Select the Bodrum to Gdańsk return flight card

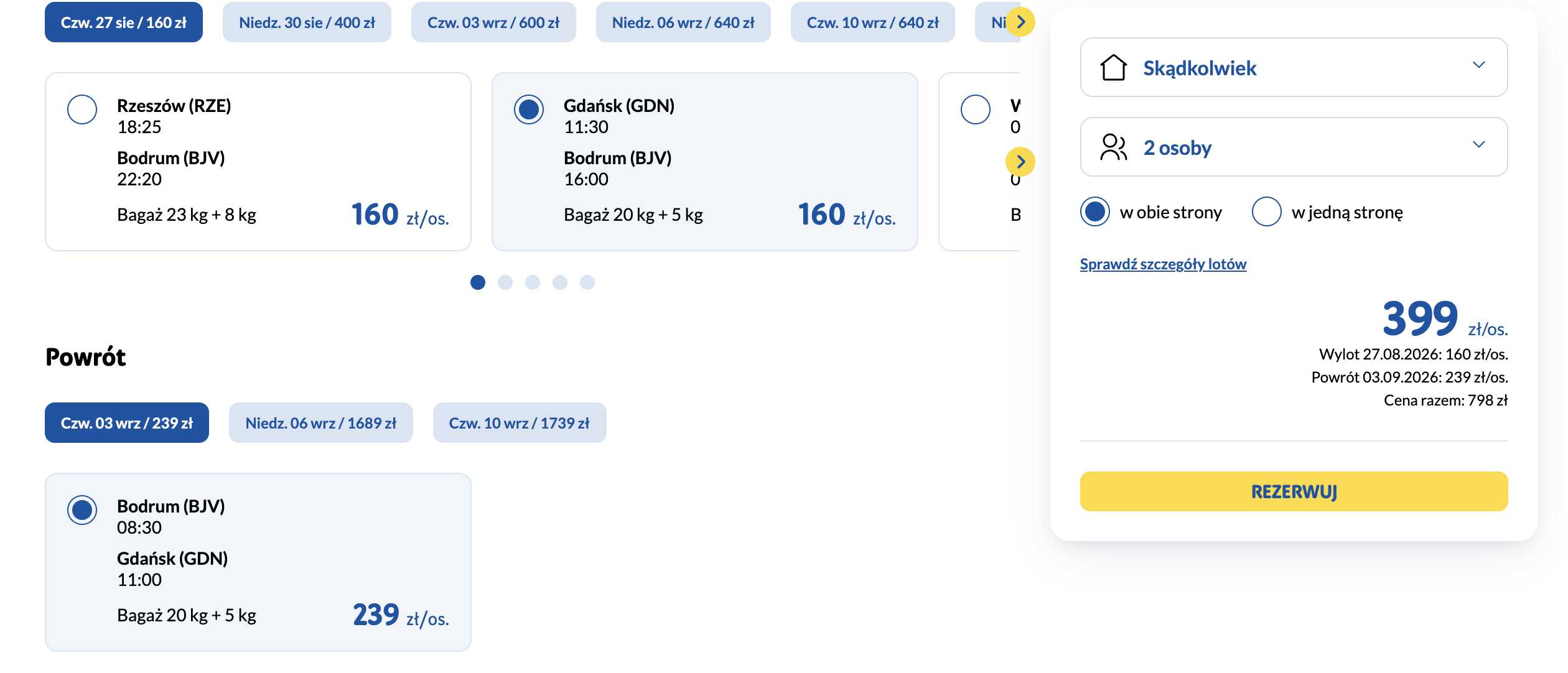click(258, 562)
